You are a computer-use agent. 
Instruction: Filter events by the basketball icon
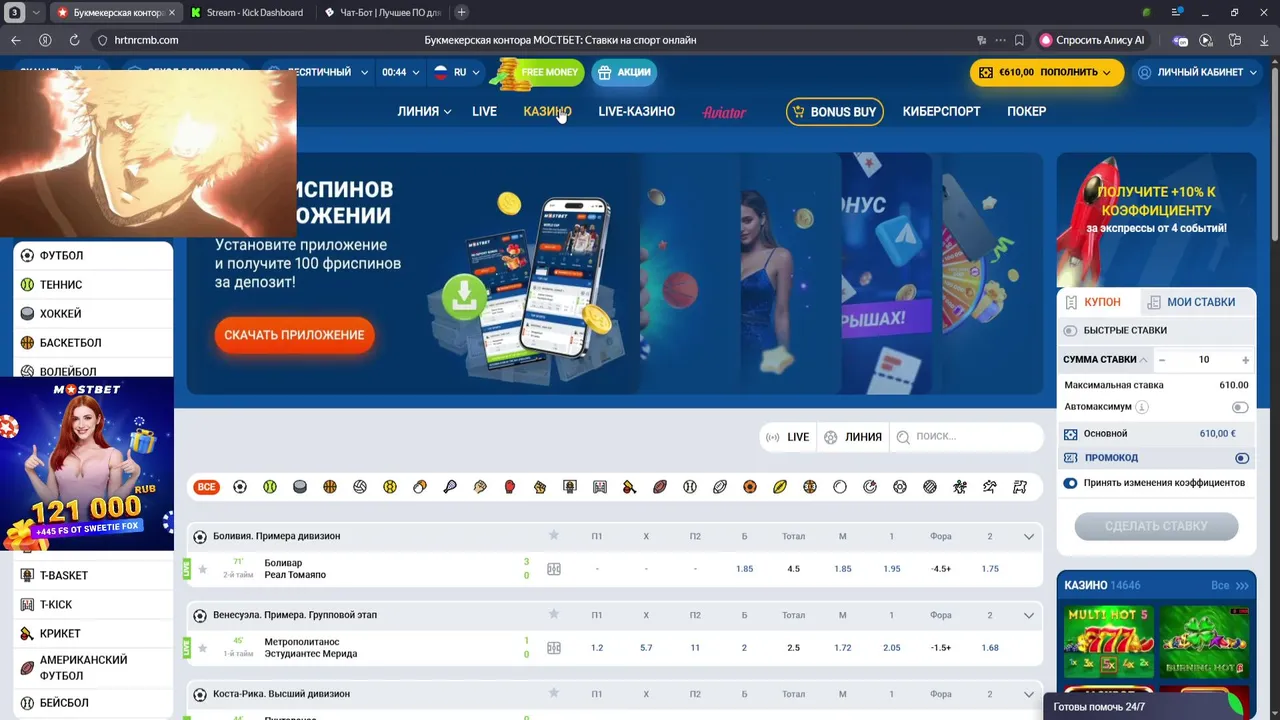[330, 487]
